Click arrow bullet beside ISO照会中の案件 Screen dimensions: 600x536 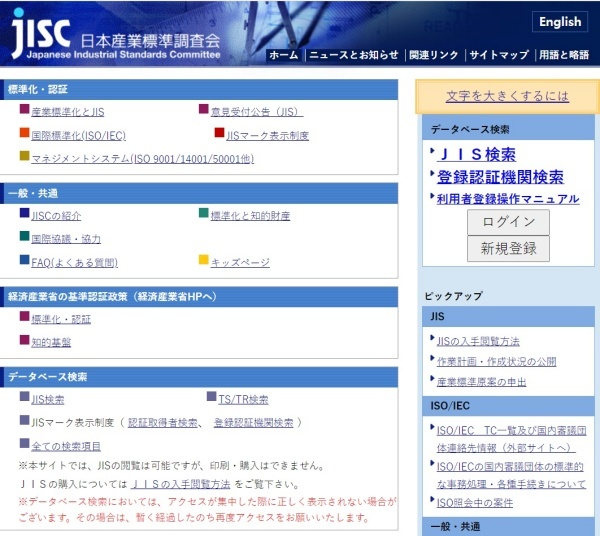click(x=432, y=499)
